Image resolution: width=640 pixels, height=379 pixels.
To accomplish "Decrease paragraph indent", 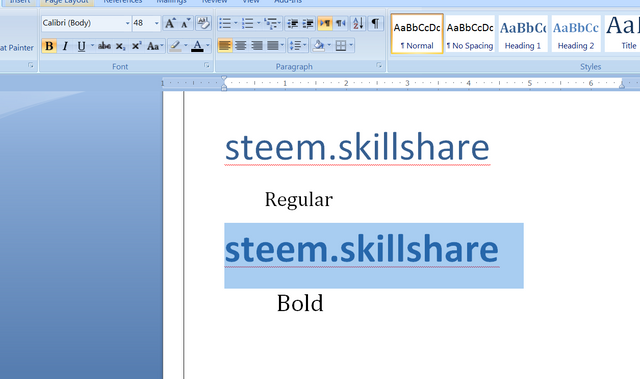I will click(x=293, y=23).
